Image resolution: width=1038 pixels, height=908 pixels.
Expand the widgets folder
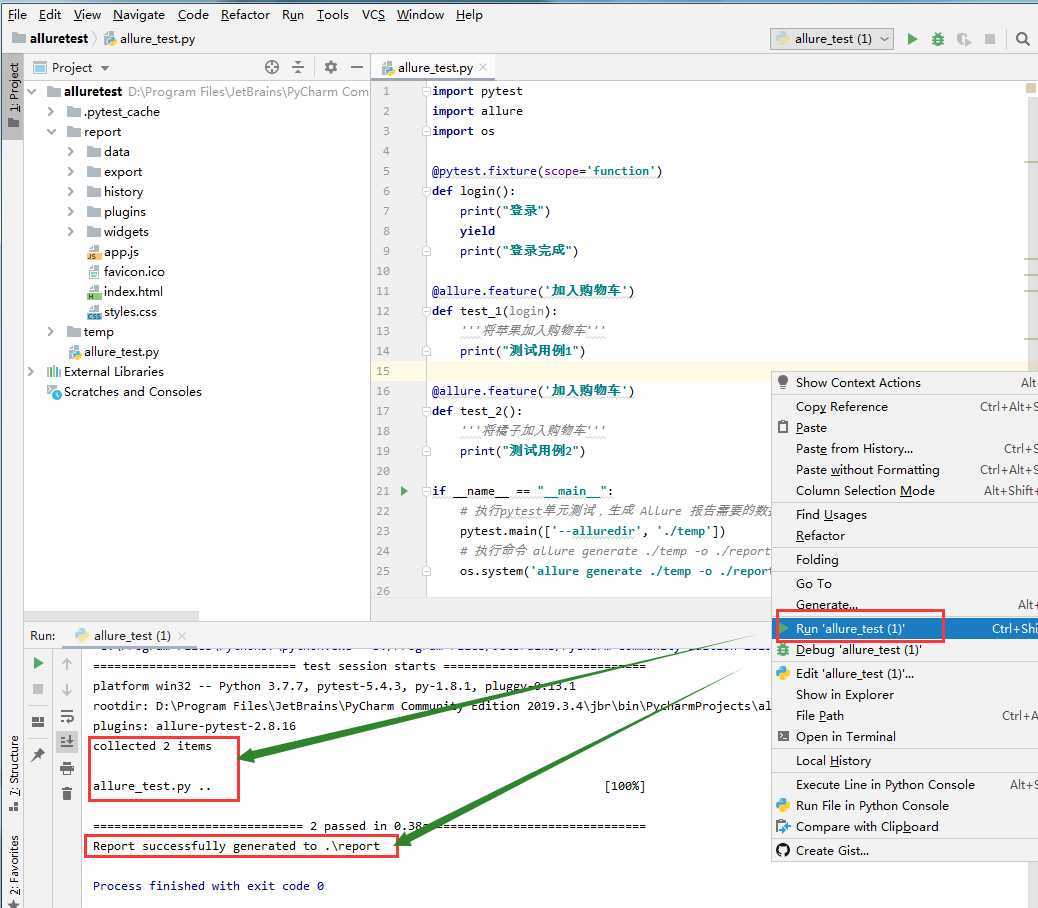[x=71, y=231]
